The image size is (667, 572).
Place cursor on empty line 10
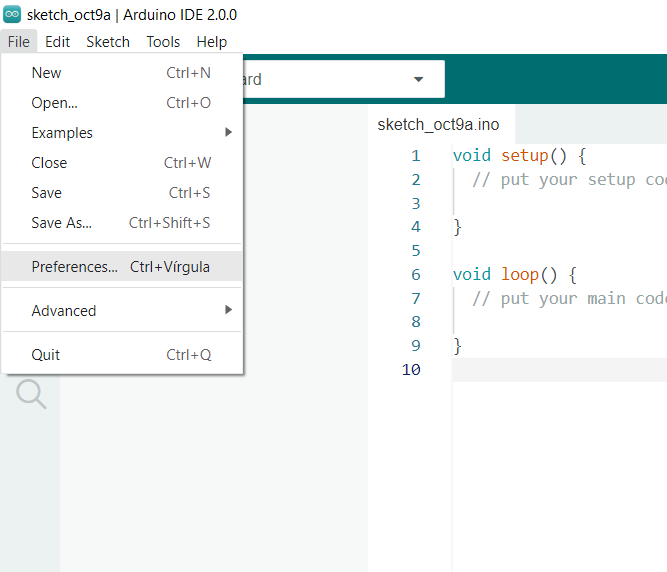(x=560, y=370)
